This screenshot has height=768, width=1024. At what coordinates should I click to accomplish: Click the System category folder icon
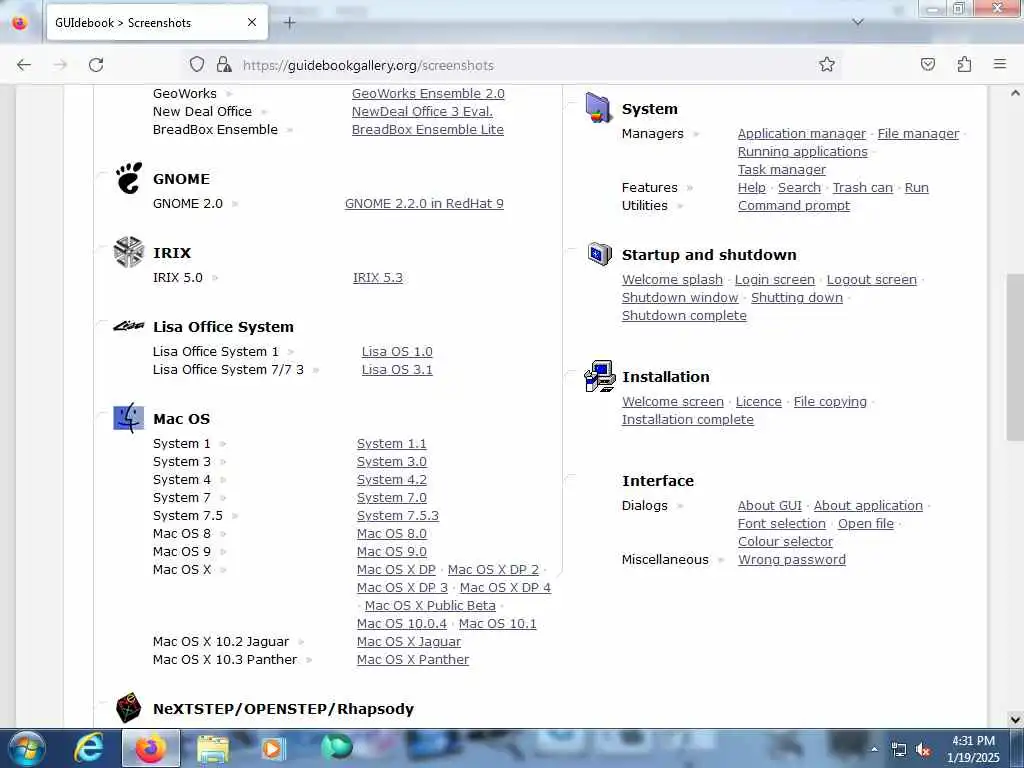[x=598, y=108]
